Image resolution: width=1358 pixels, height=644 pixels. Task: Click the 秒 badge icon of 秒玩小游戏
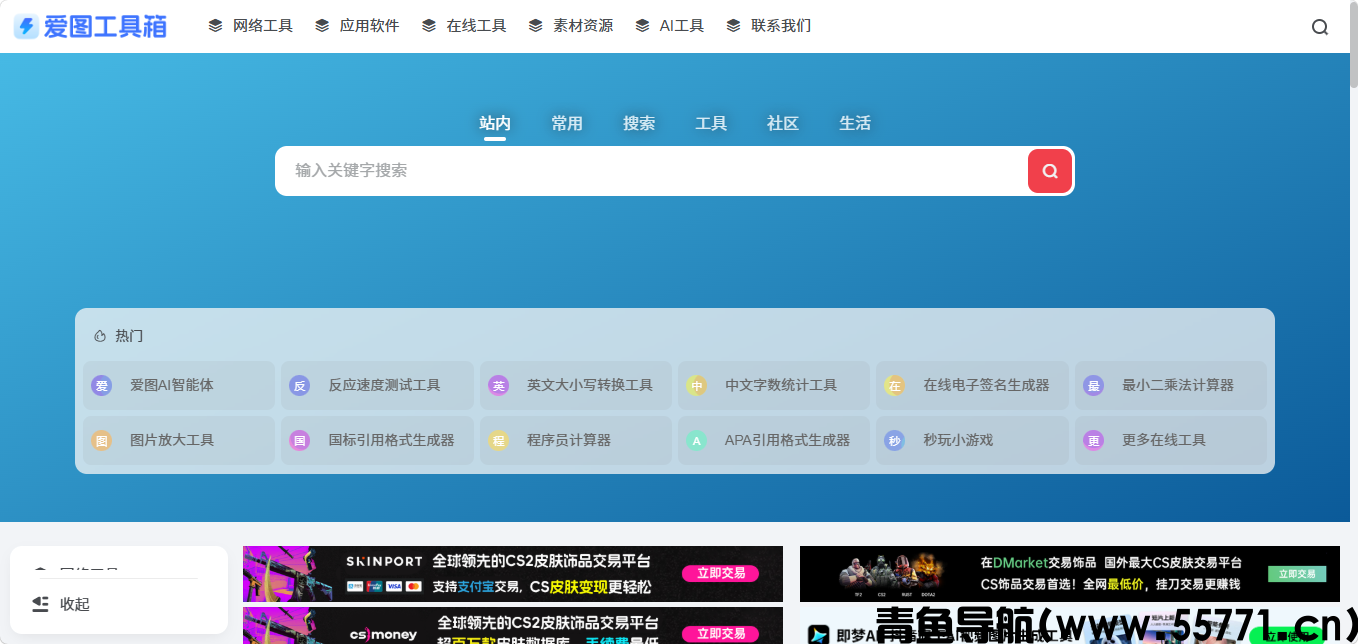point(894,440)
